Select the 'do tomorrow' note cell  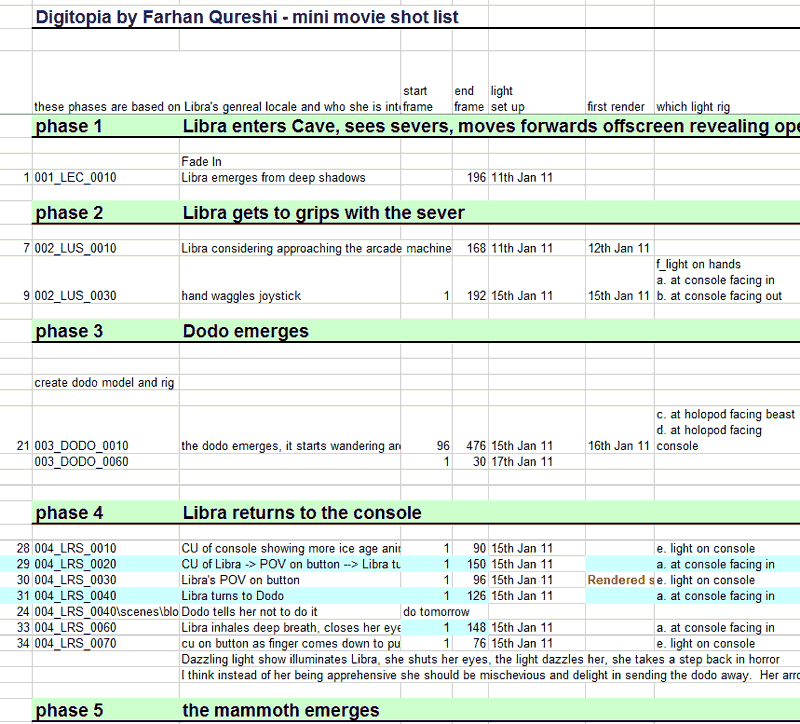pyautogui.click(x=436, y=612)
